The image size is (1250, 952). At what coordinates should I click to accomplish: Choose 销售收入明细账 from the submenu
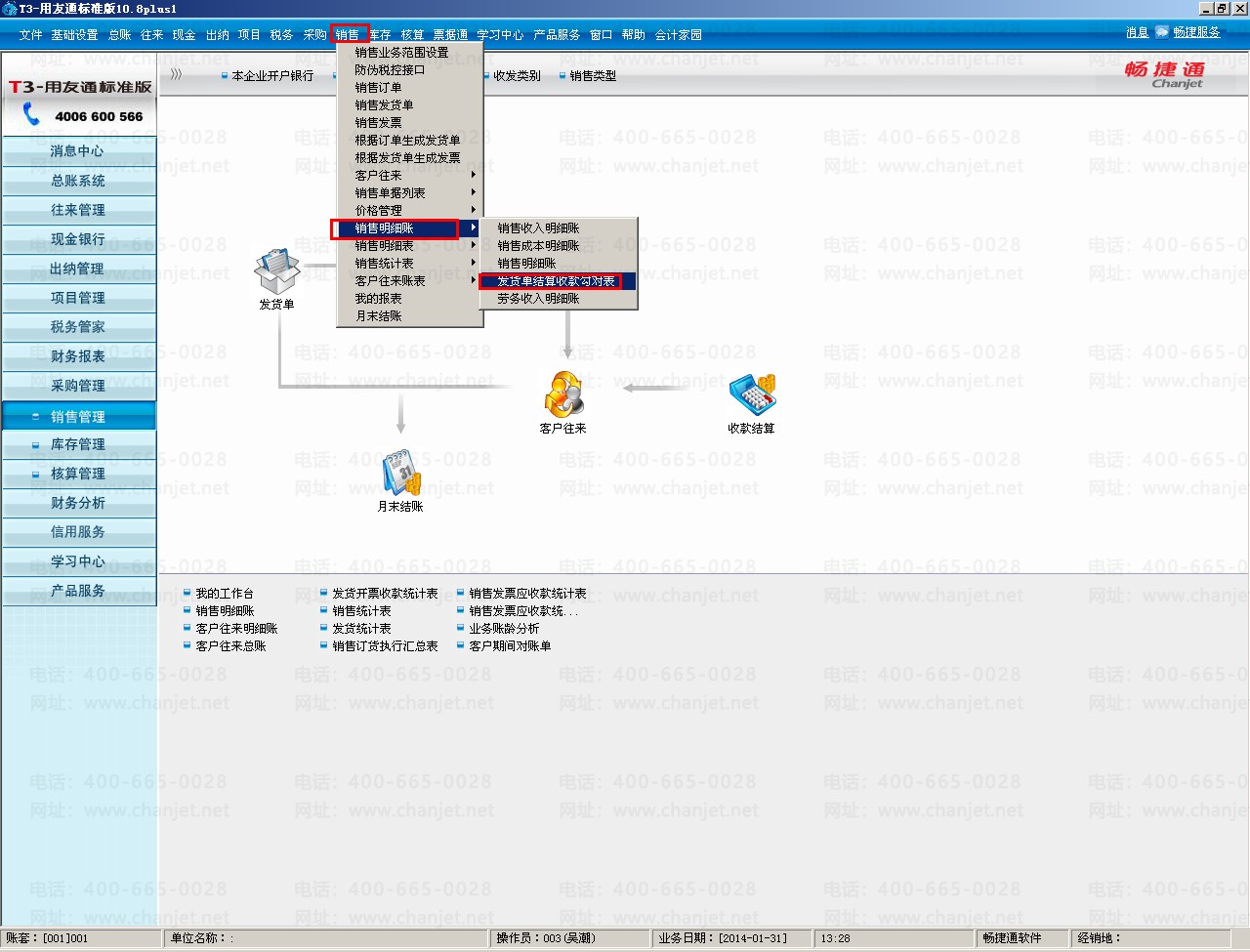pos(558,228)
